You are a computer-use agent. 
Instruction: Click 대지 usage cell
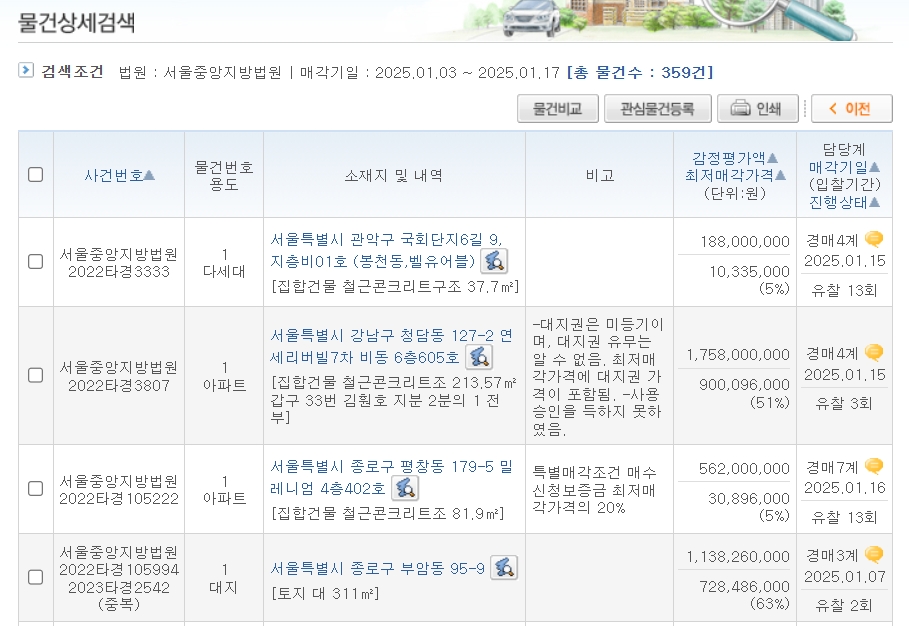pyautogui.click(x=224, y=587)
